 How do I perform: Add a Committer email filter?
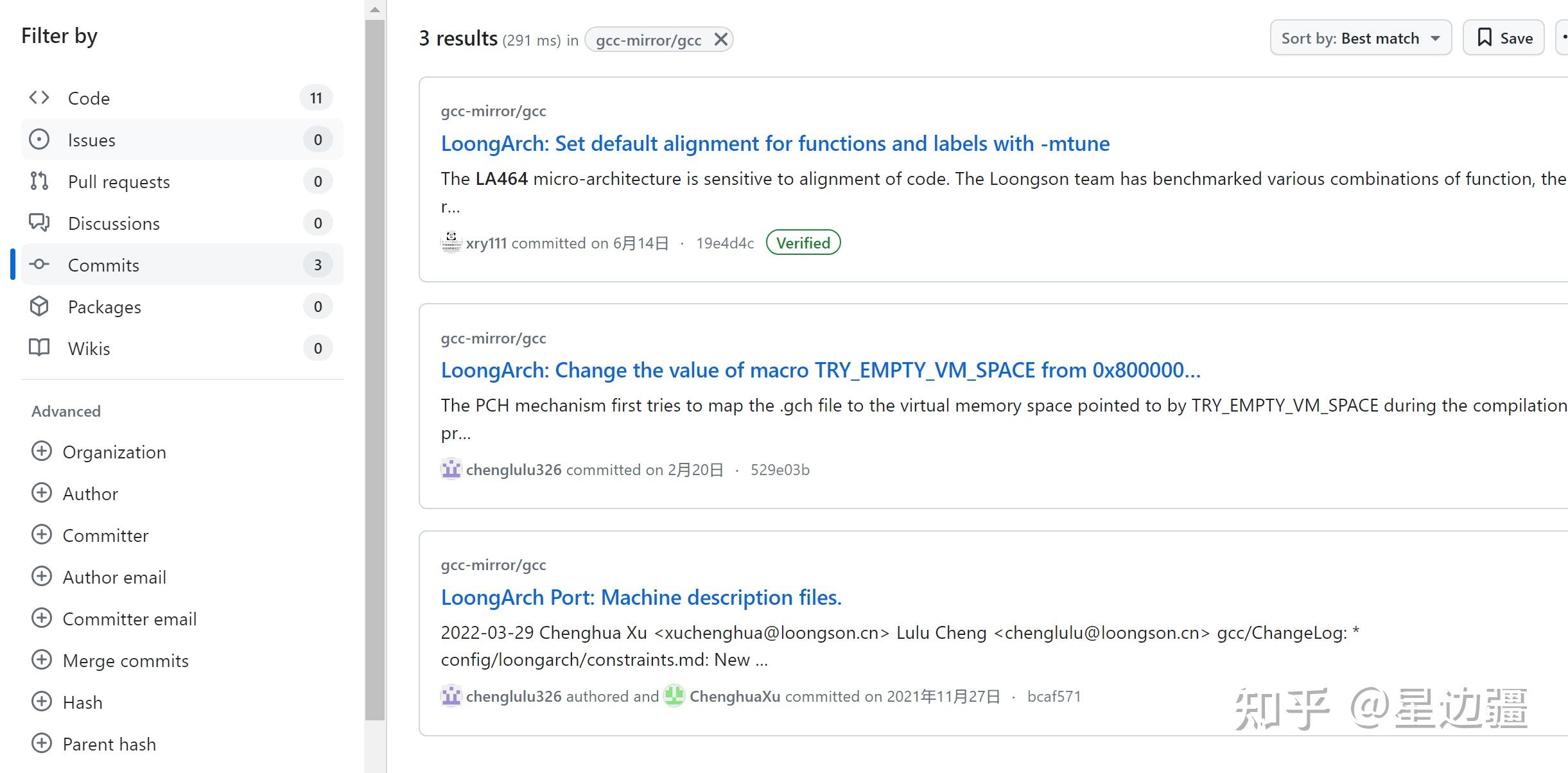pos(42,618)
